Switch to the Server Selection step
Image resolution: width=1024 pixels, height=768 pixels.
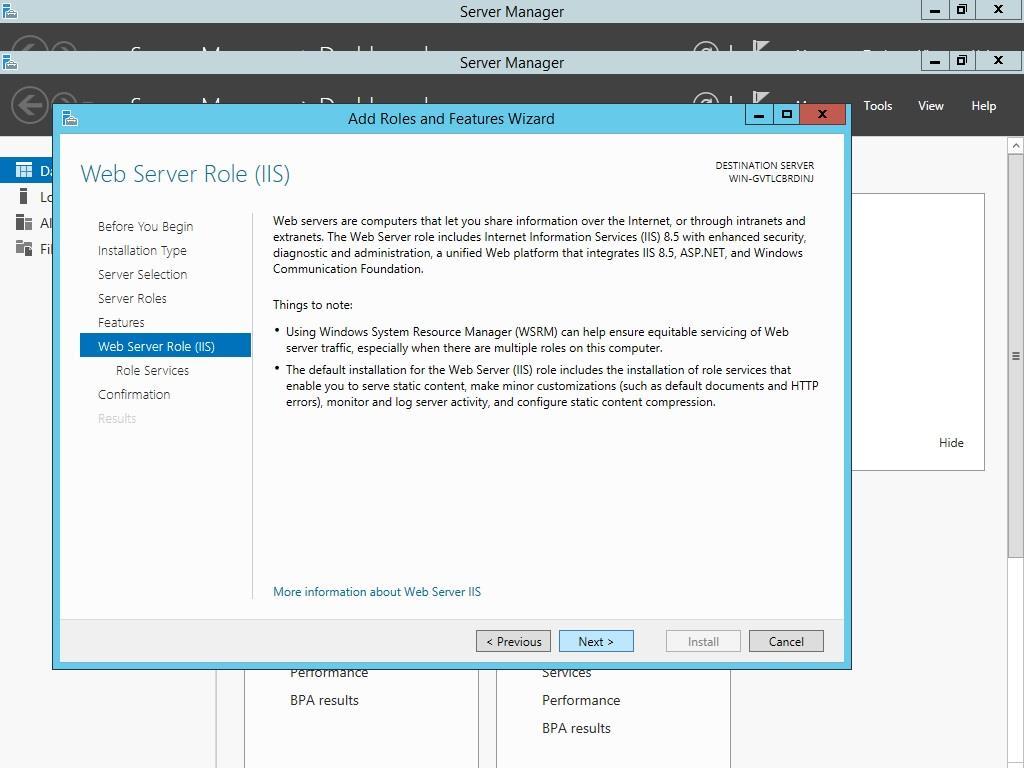142,274
